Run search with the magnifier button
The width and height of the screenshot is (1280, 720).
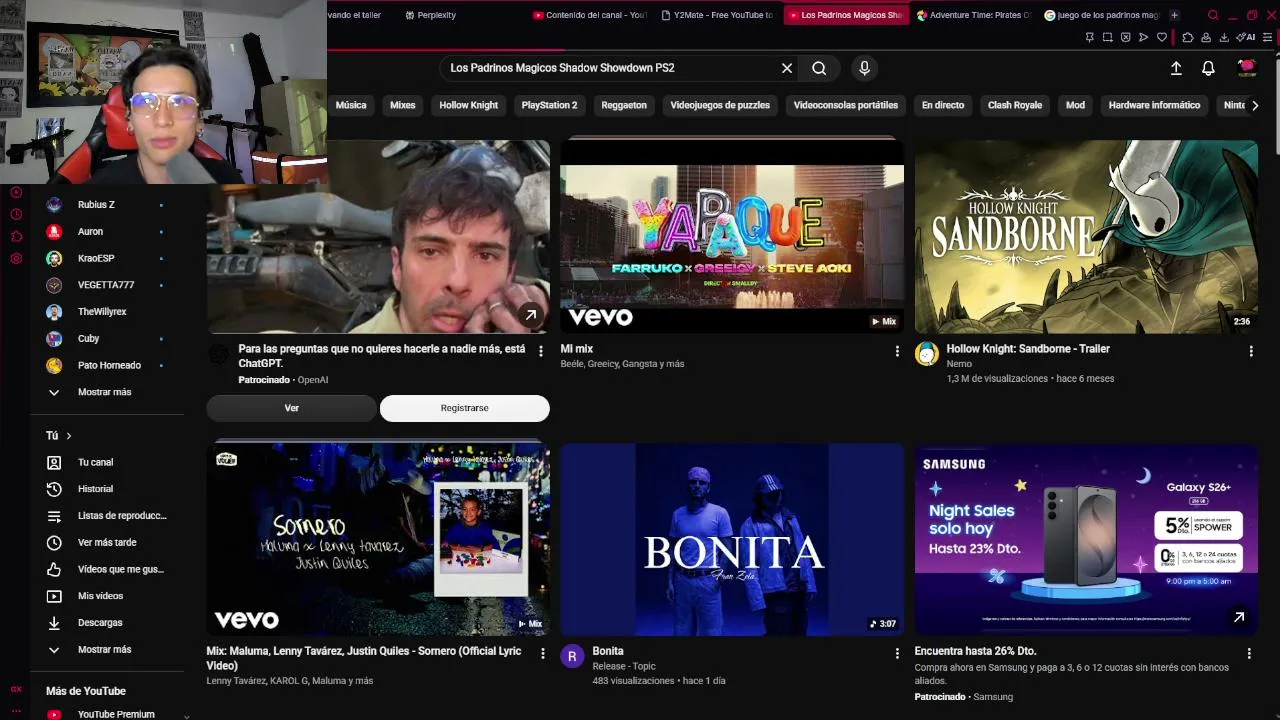pos(819,68)
